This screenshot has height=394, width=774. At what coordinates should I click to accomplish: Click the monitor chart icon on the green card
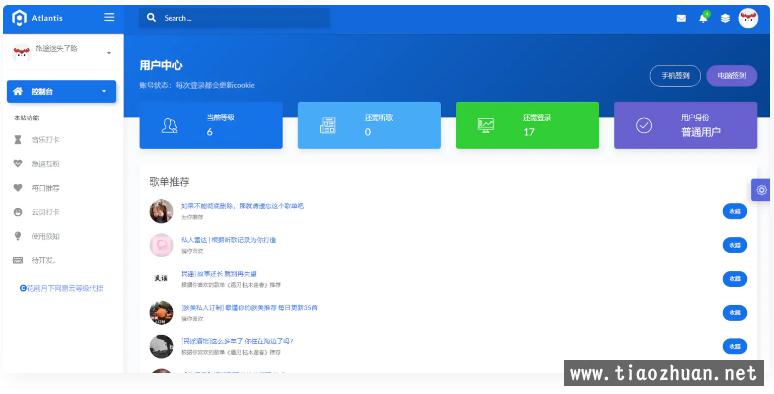pyautogui.click(x=486, y=125)
